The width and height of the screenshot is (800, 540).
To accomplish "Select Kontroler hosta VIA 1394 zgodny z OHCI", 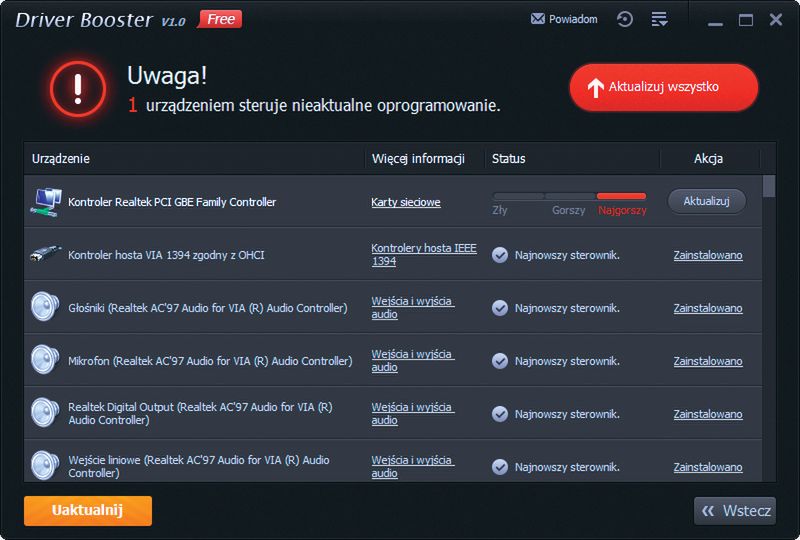I will coord(166,255).
